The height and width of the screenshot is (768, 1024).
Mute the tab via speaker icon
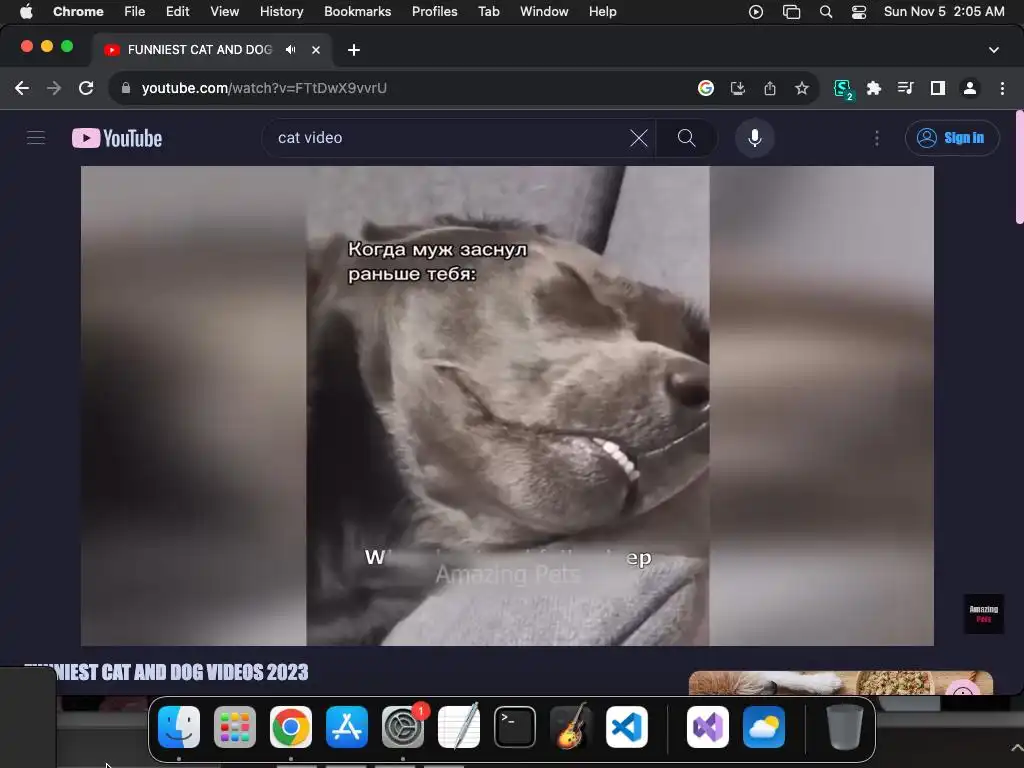click(291, 50)
